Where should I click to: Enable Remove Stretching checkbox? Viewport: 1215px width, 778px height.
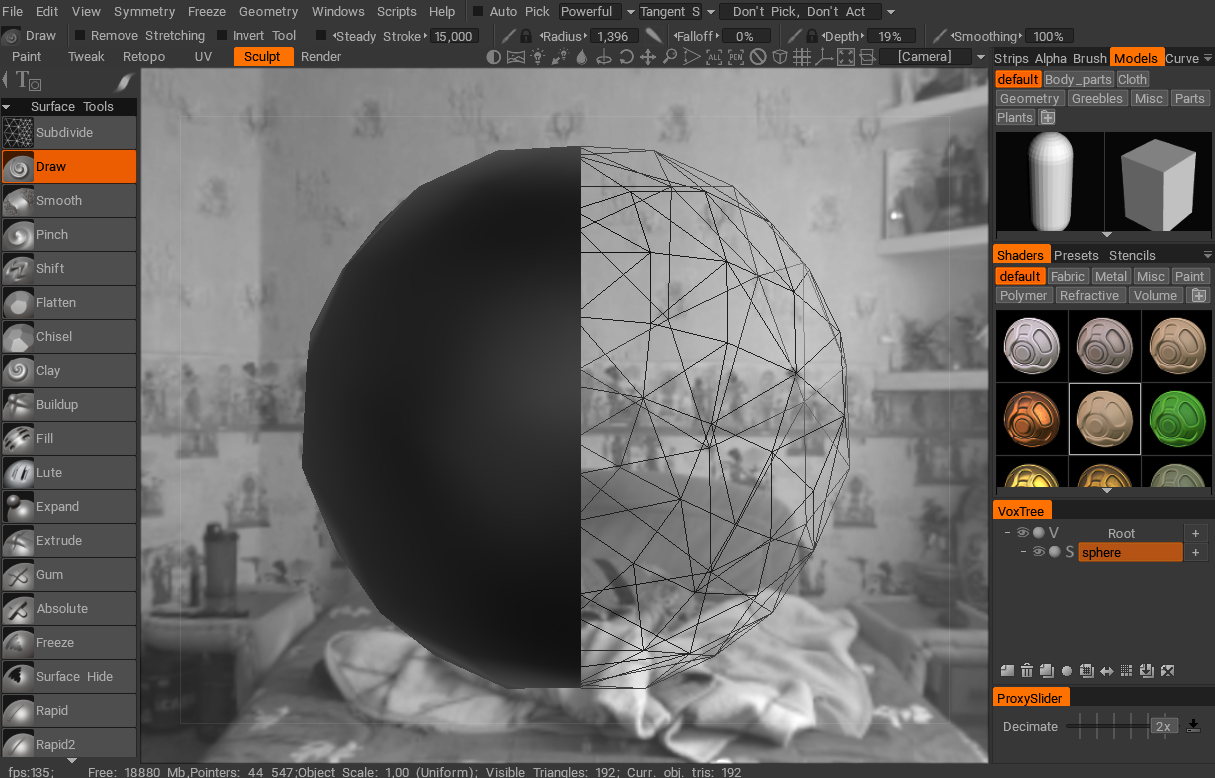(x=80, y=35)
